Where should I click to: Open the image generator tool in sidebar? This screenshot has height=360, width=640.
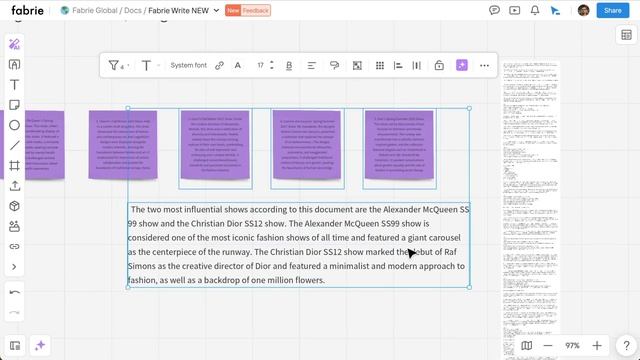tap(14, 226)
